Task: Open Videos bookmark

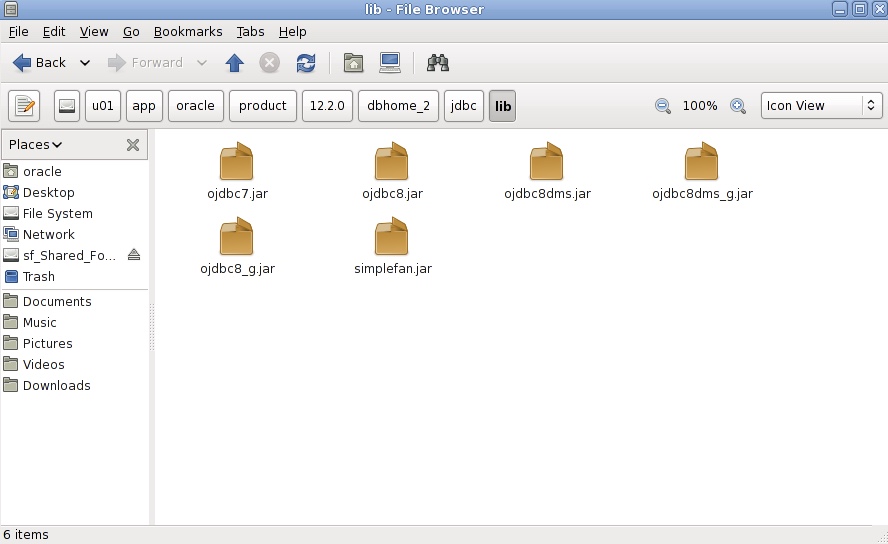Action: (x=43, y=364)
